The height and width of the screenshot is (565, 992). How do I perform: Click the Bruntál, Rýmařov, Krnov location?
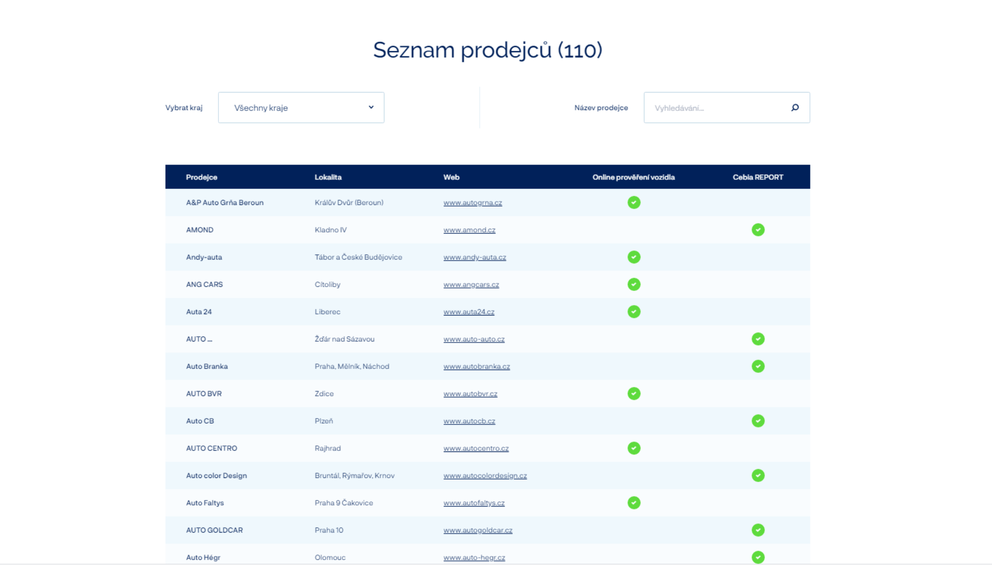[354, 475]
